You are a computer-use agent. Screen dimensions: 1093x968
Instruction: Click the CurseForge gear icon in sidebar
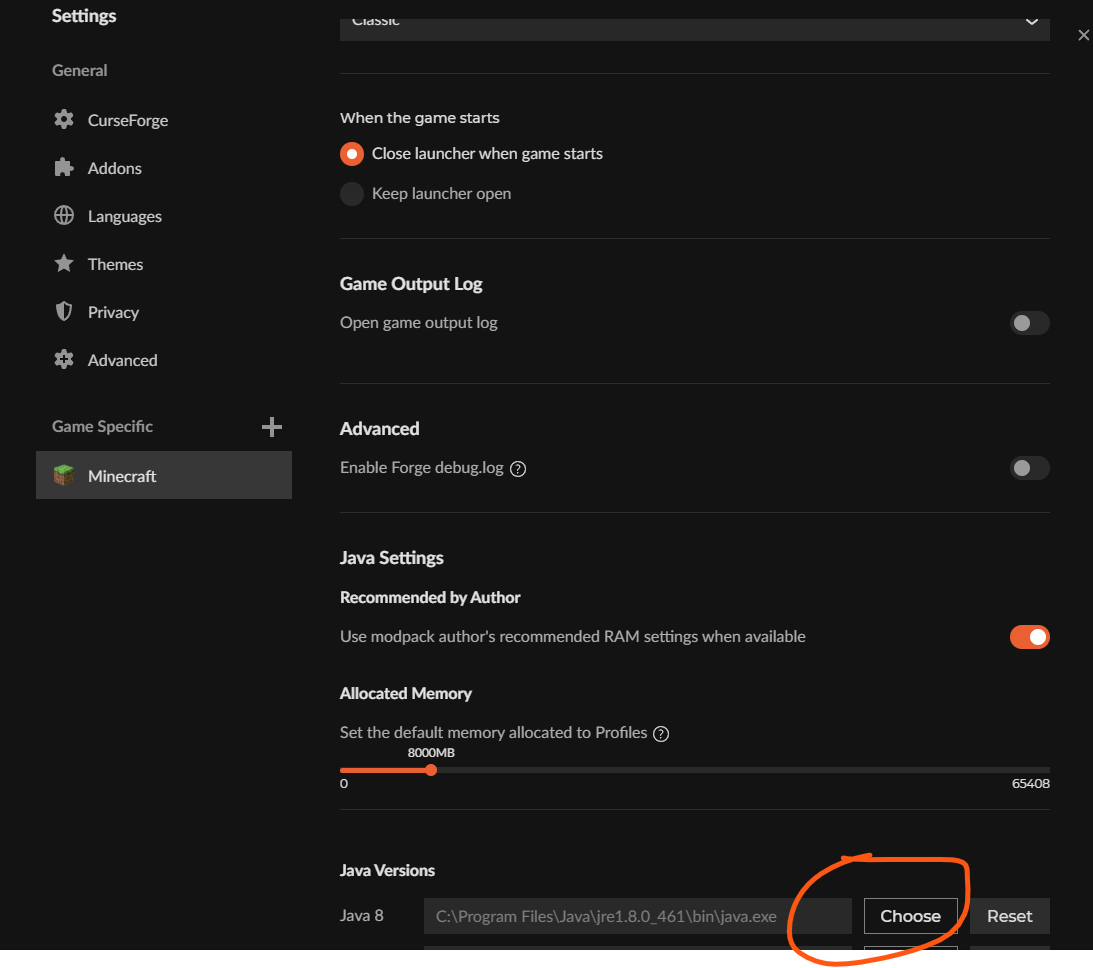[x=64, y=120]
